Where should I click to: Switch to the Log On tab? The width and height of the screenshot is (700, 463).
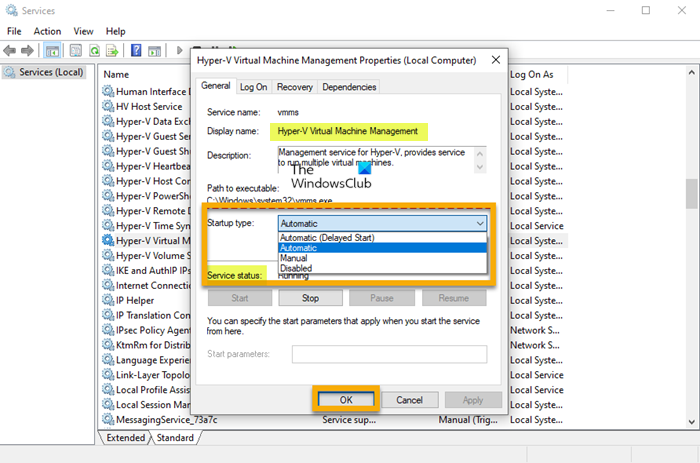point(254,87)
